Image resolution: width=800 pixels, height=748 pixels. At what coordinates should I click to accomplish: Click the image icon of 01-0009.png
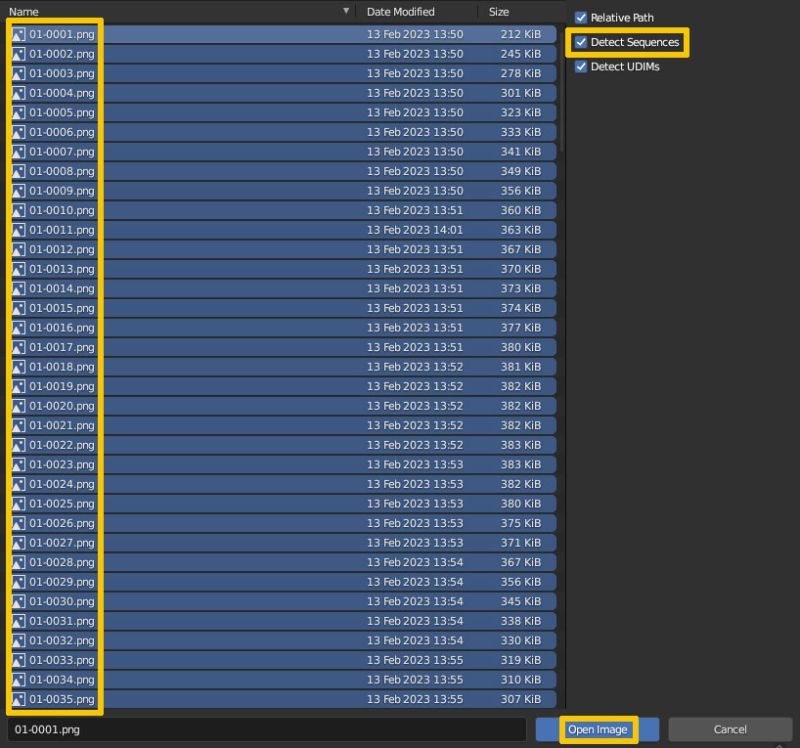point(18,191)
